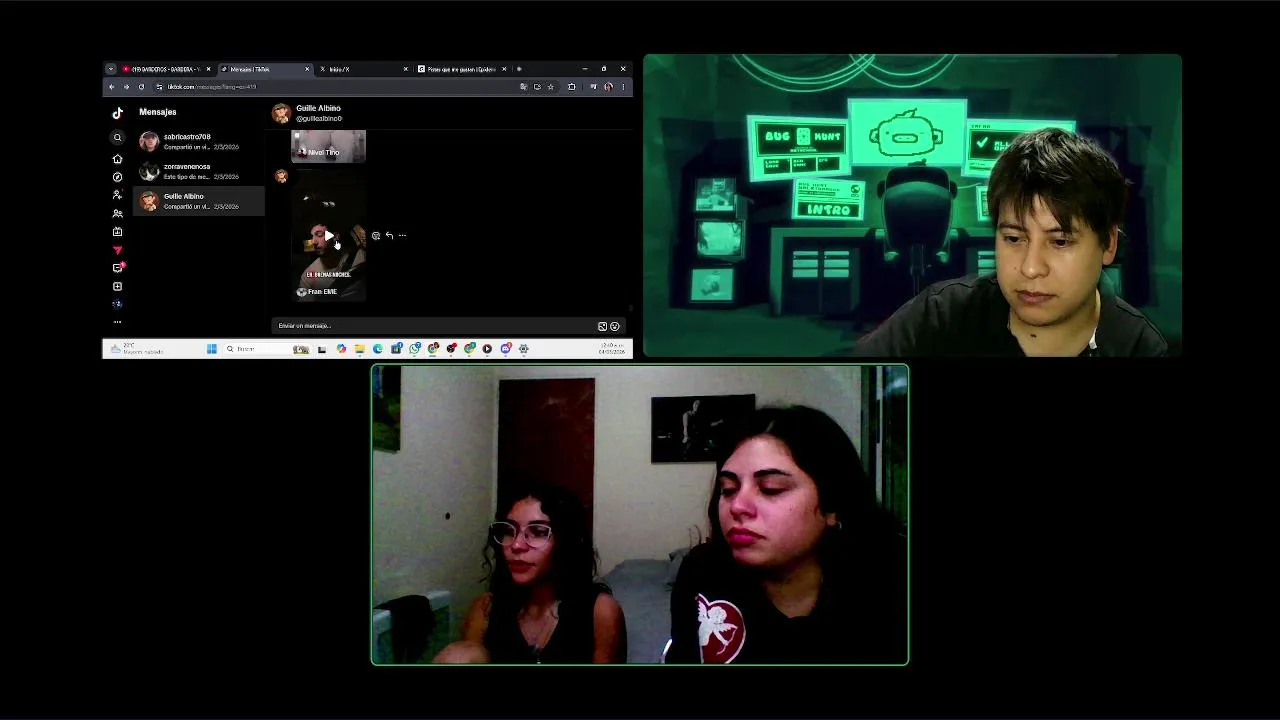
Task: Open a new browser tab with plus
Action: pyautogui.click(x=519, y=69)
